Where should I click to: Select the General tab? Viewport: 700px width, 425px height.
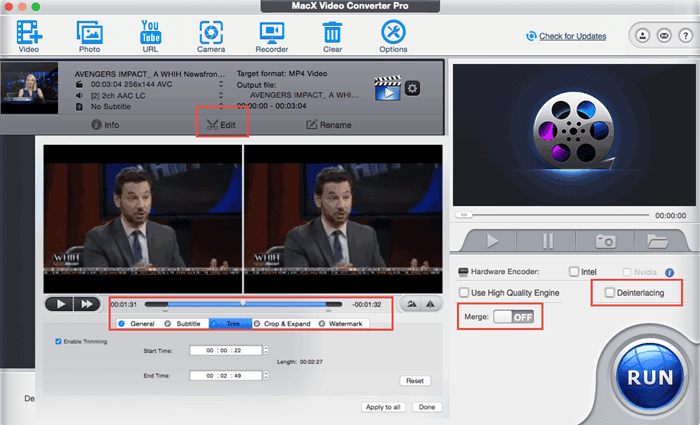tap(137, 324)
